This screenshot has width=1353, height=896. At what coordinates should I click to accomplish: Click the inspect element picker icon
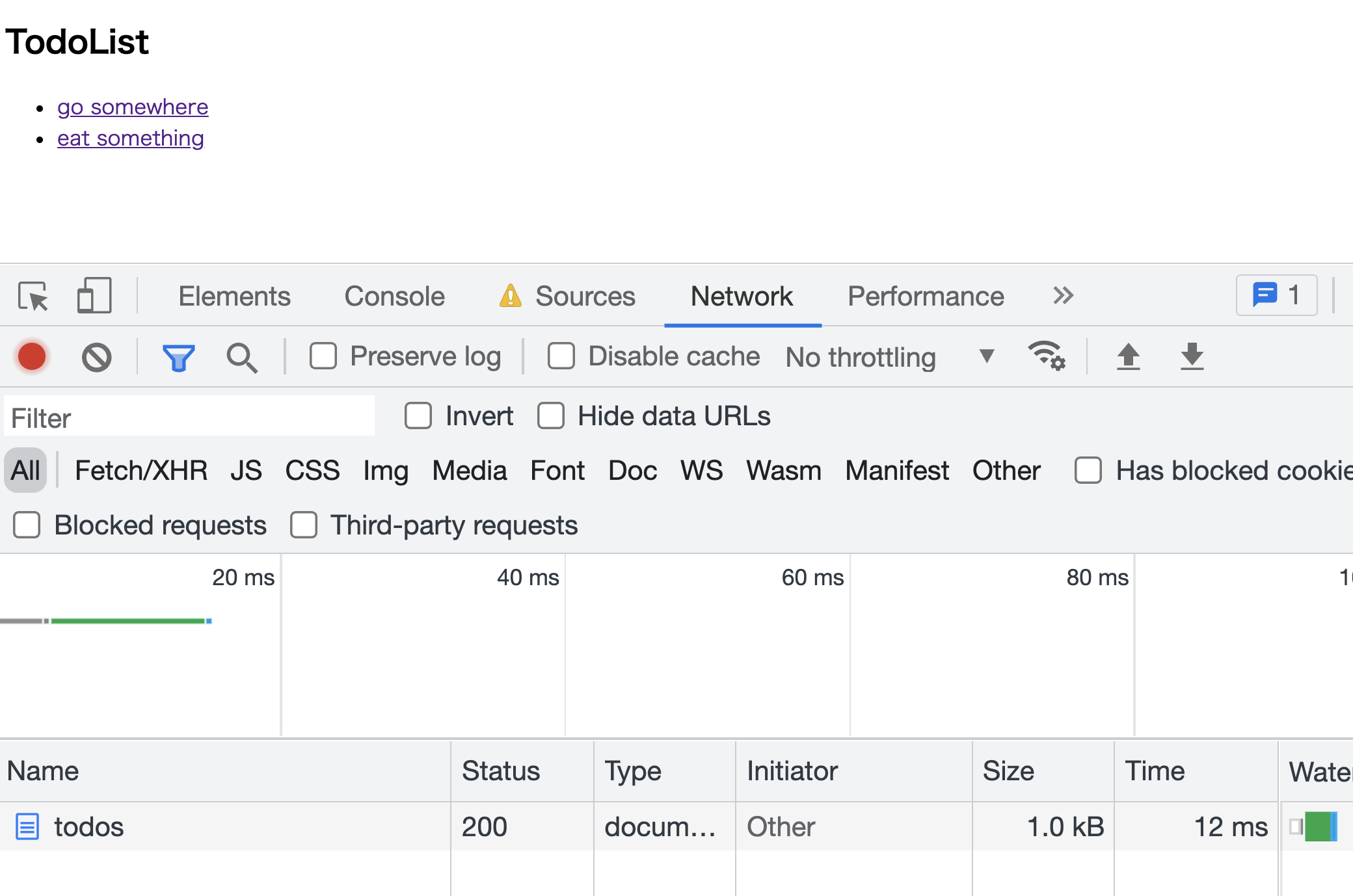click(33, 296)
